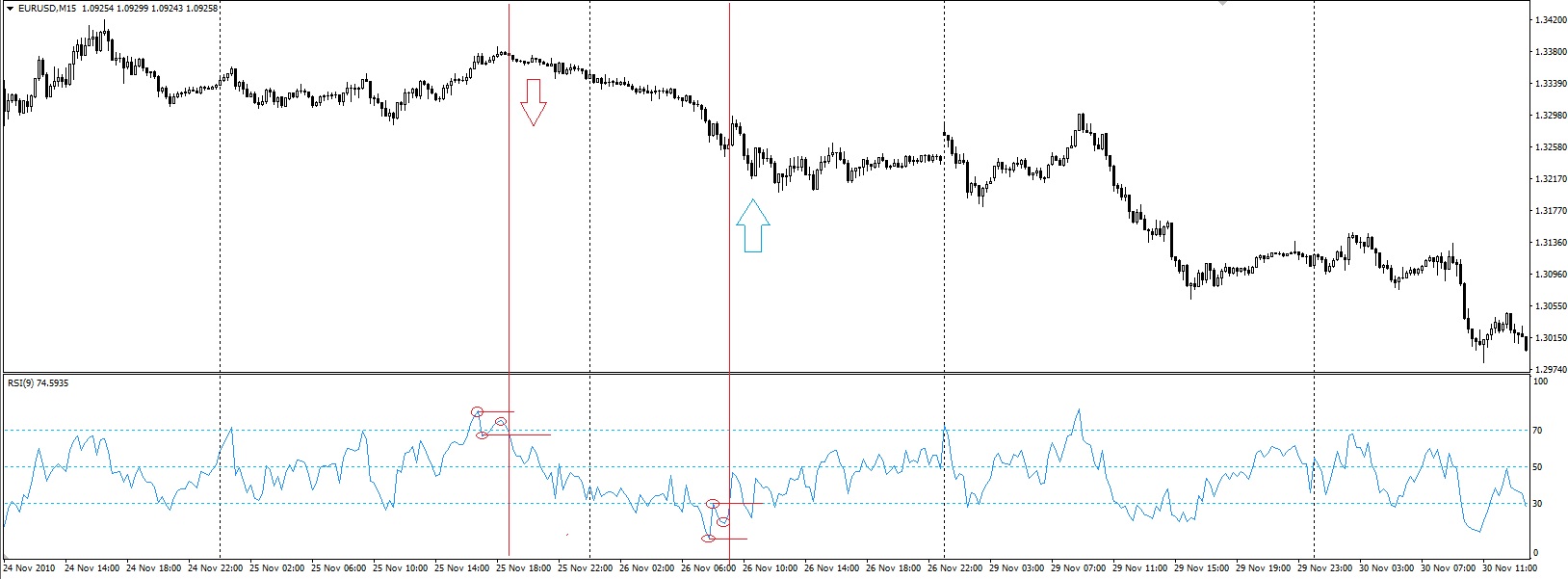Click the RSI(9) 74.5935 indicator label
Screen dimensions: 1568x579
coord(38,383)
